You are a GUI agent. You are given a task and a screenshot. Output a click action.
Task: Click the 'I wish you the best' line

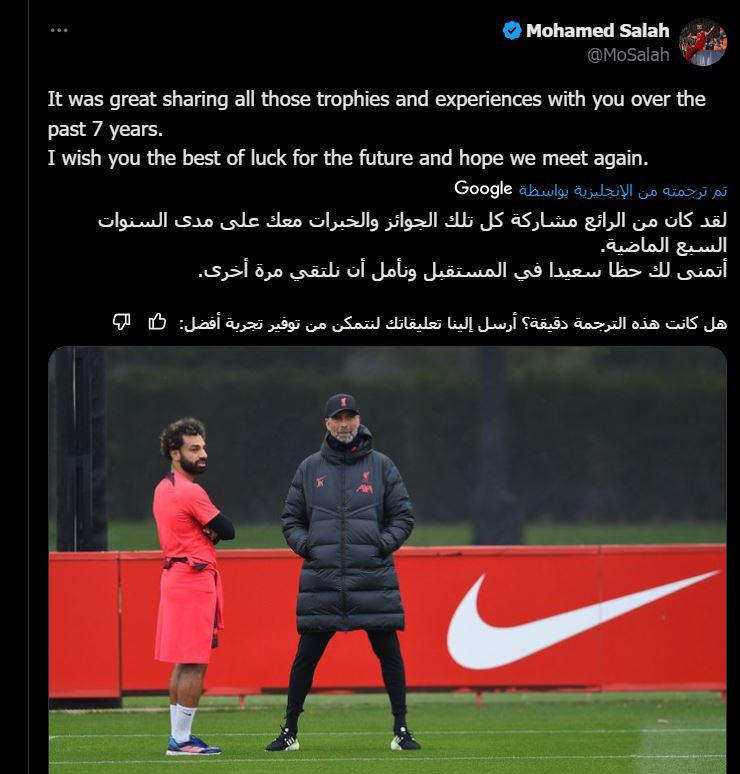348,158
